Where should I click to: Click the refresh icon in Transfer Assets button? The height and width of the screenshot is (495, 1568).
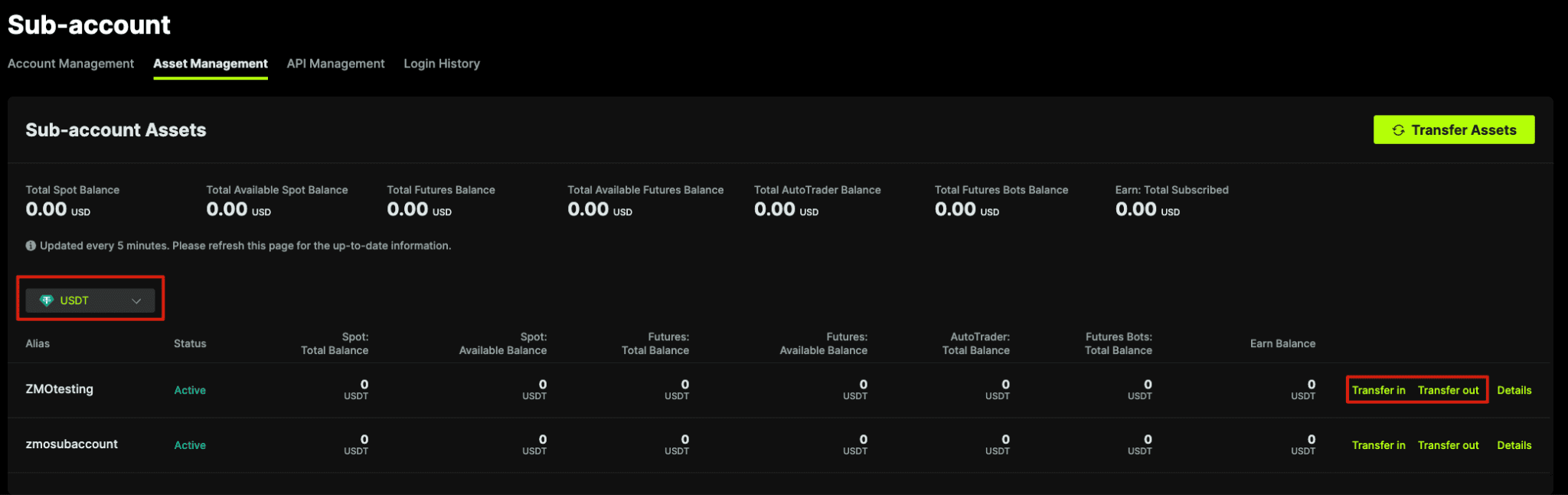pyautogui.click(x=1398, y=130)
